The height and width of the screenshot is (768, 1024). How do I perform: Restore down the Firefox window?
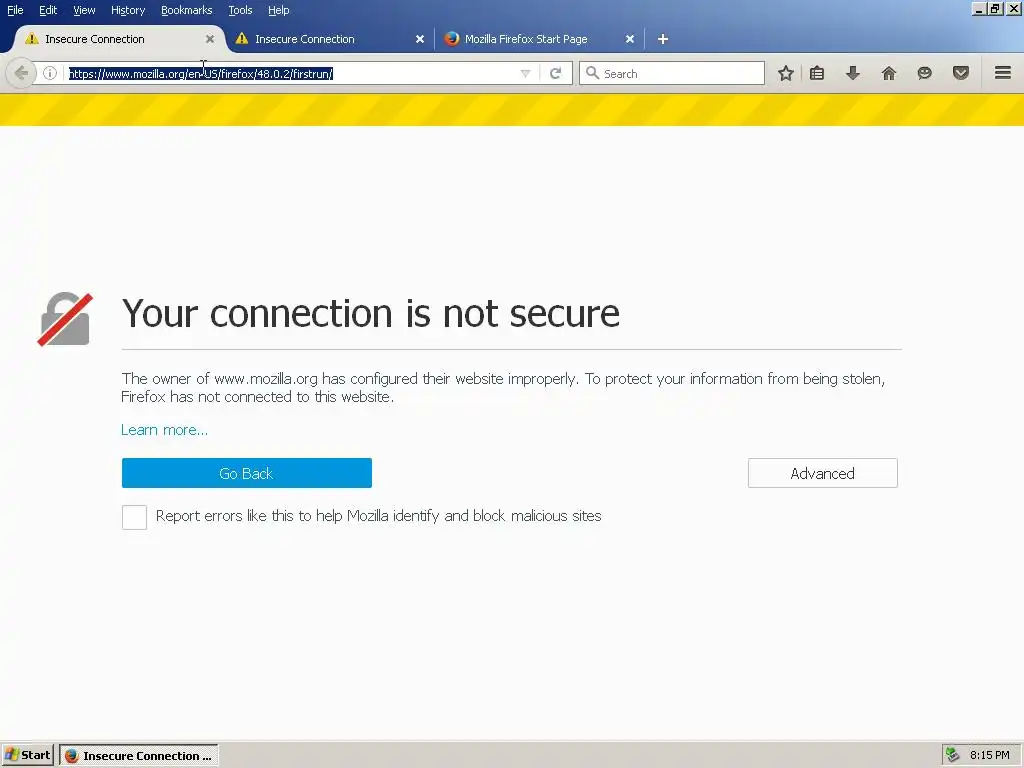(995, 9)
